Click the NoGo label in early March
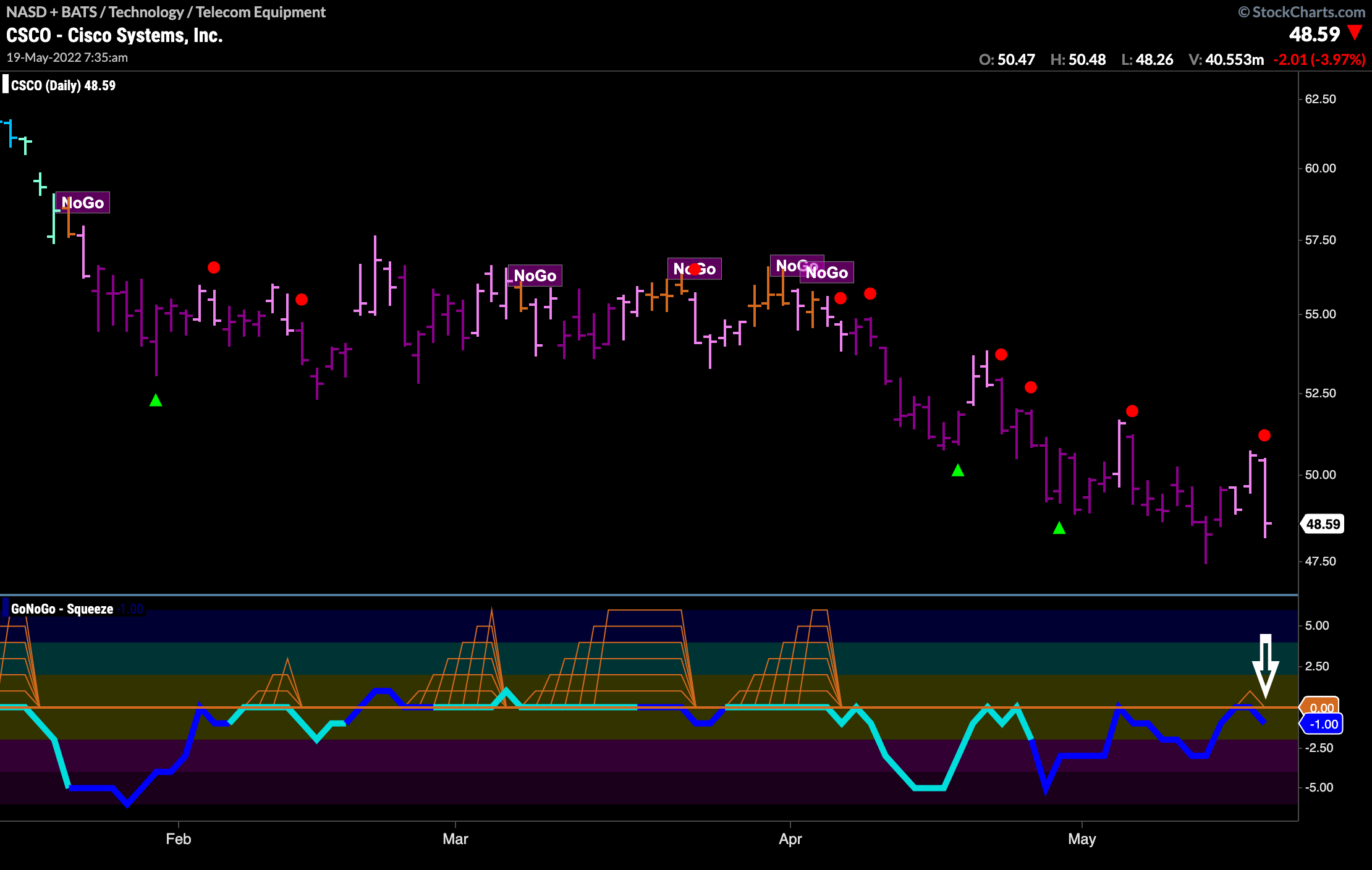1372x870 pixels. coord(535,276)
